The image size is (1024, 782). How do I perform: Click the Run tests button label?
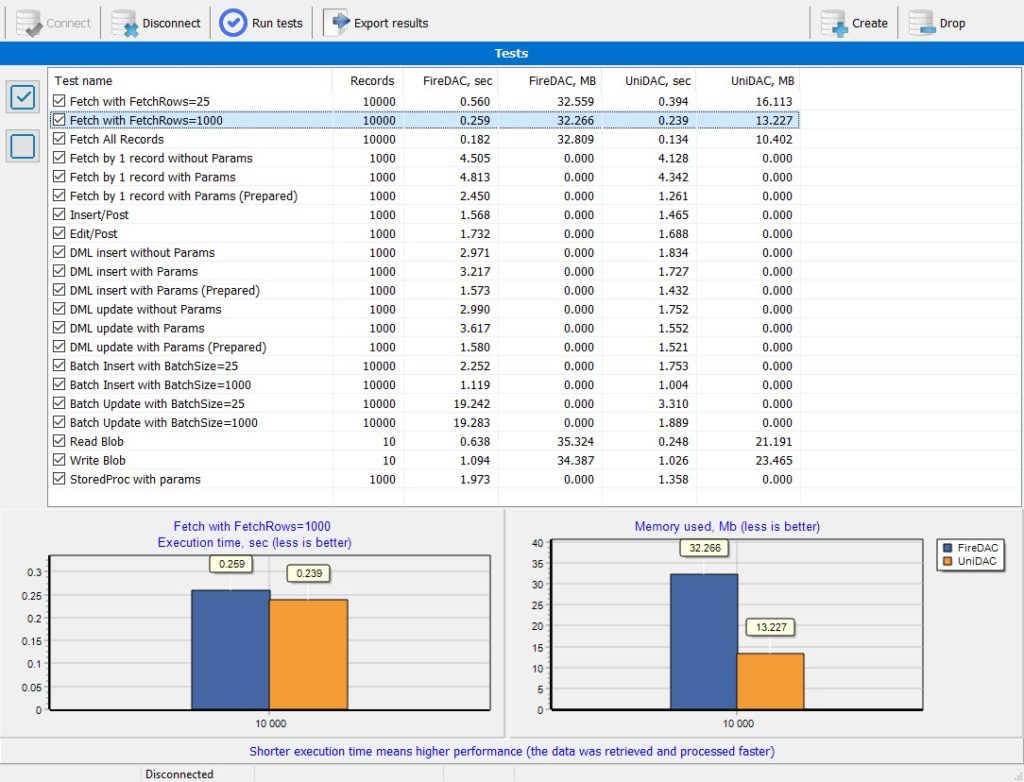click(277, 24)
